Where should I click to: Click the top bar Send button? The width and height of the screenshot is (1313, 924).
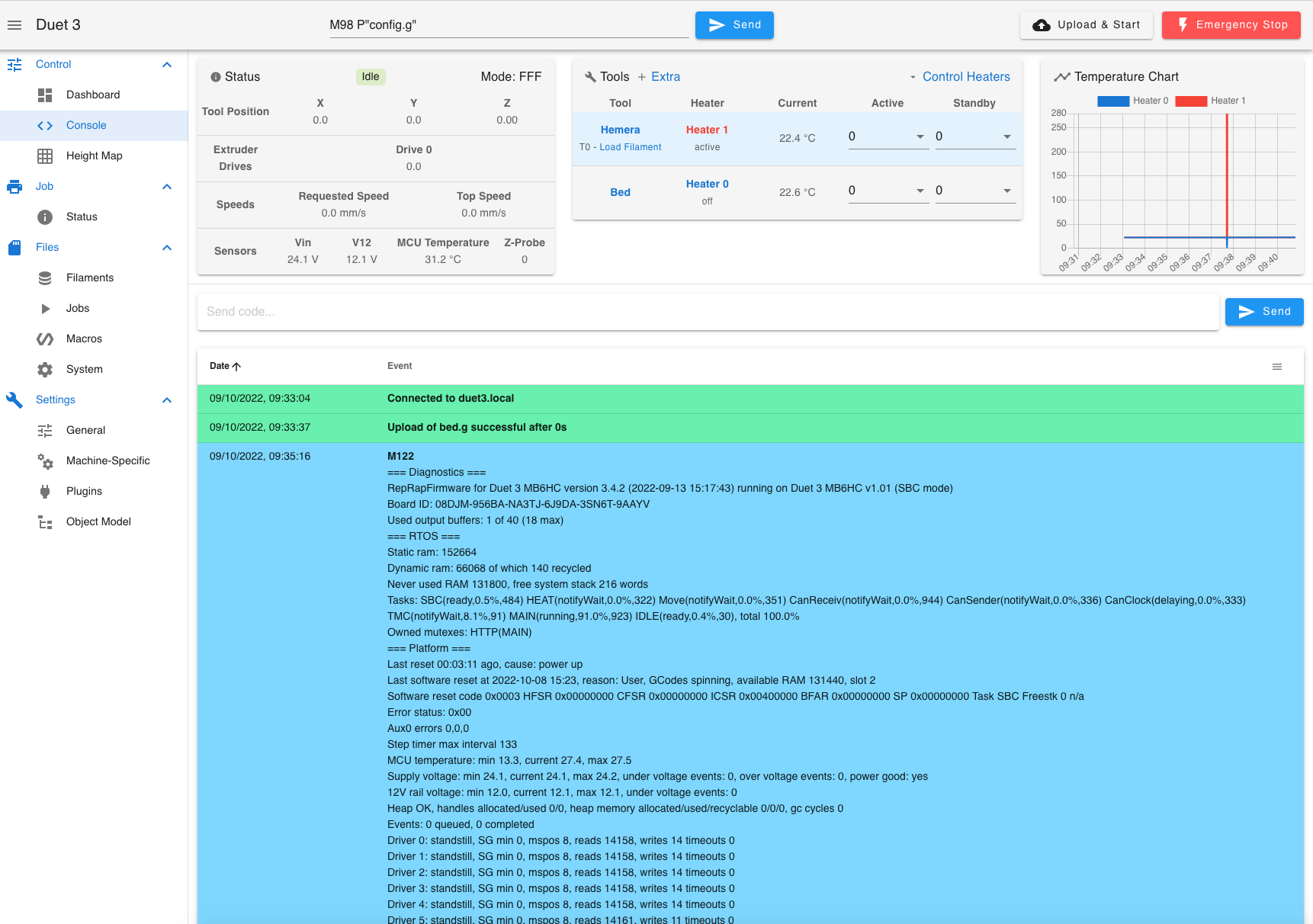[734, 25]
